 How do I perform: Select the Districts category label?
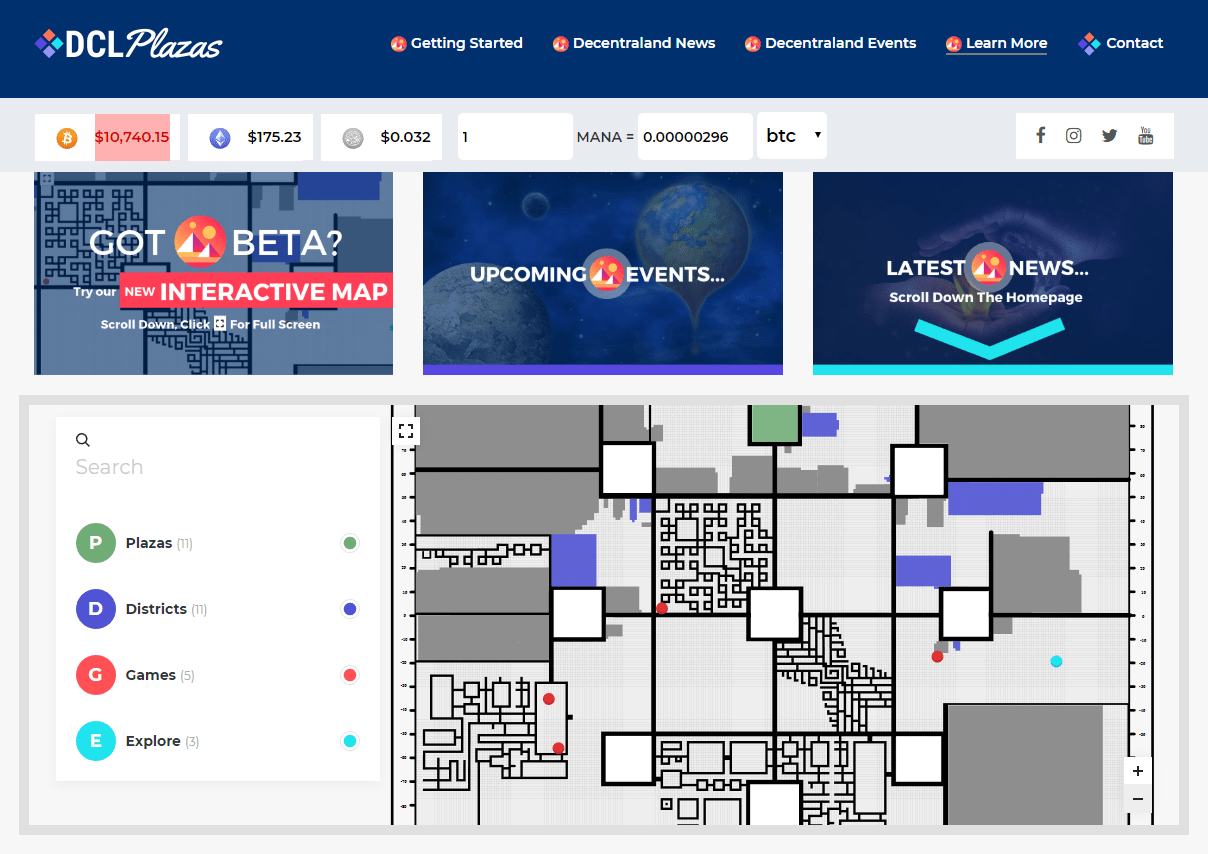(156, 609)
